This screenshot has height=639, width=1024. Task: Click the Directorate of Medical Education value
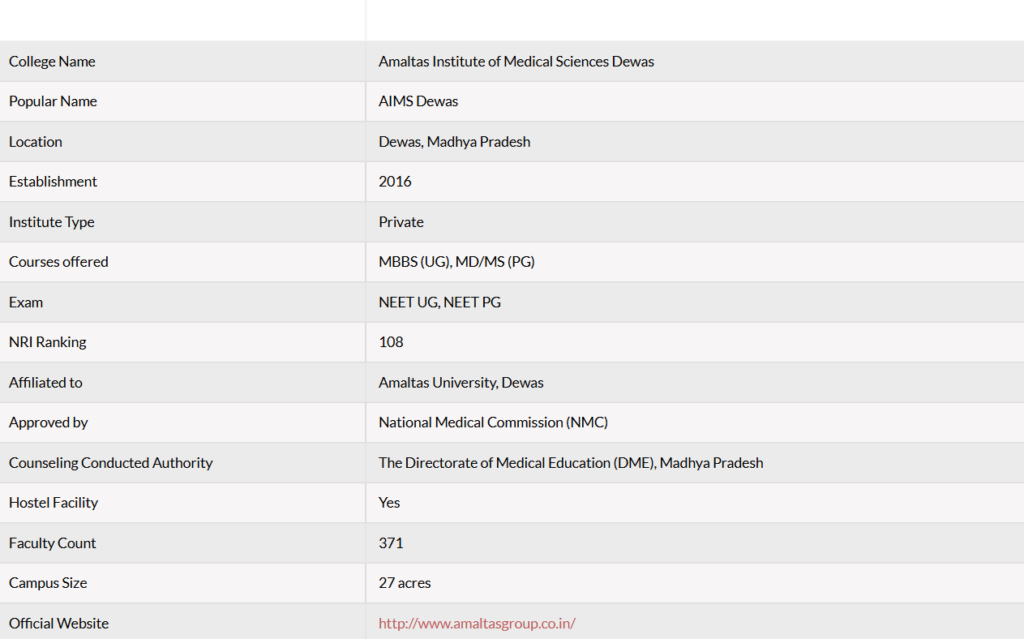point(571,463)
